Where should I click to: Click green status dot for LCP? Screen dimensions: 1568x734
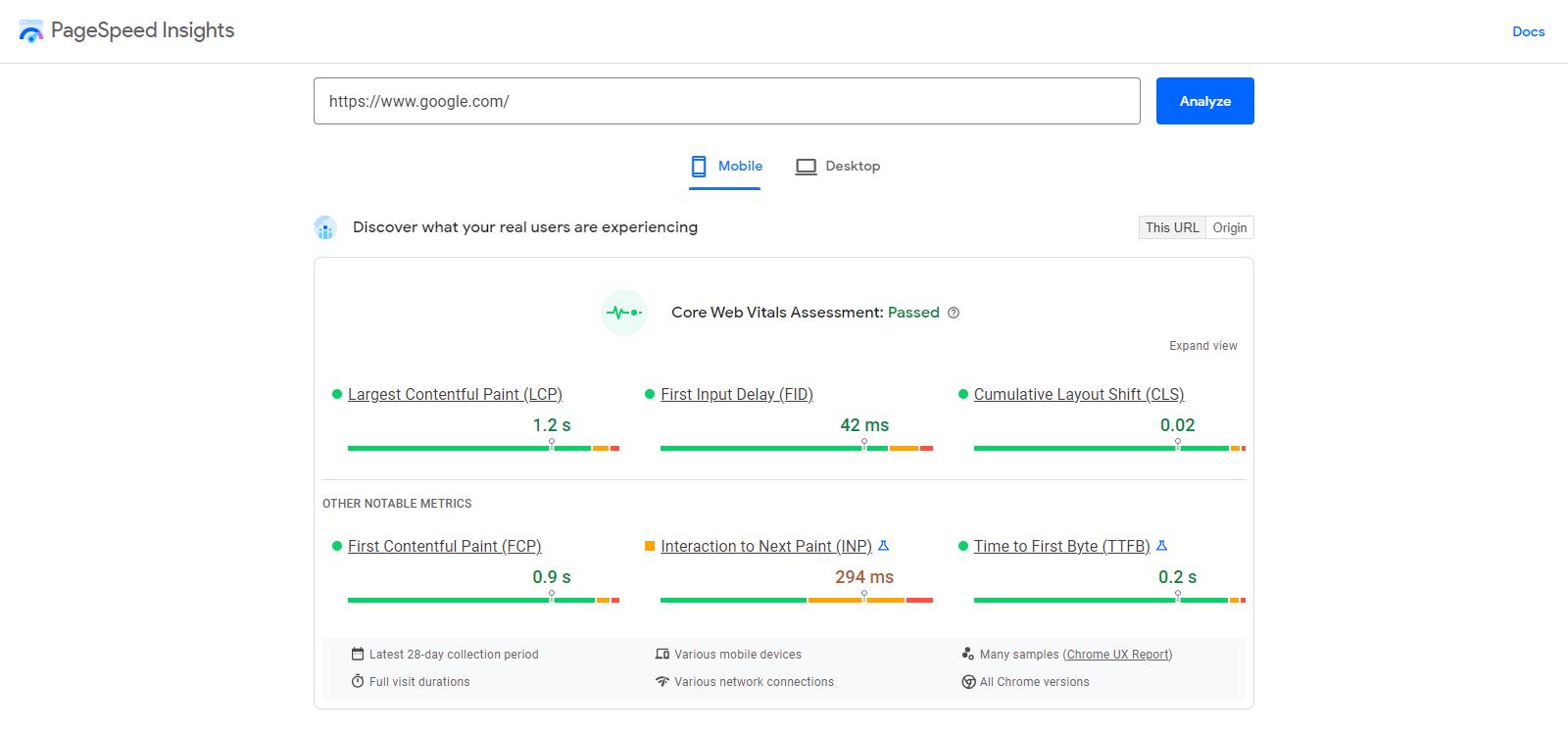pyautogui.click(x=337, y=394)
